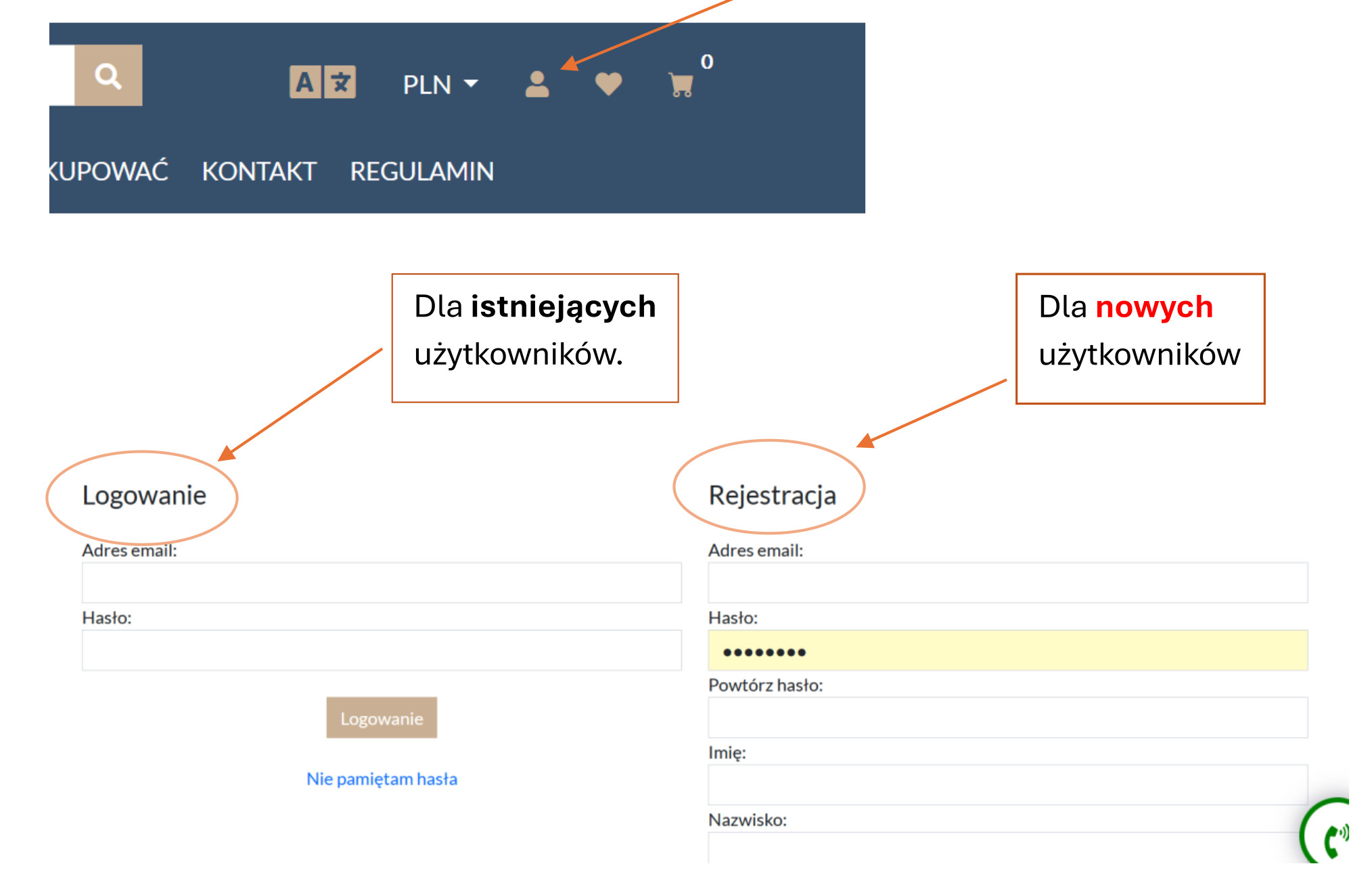Viewport: 1372px width, 891px height.
Task: Click the filled Rejestracja Hasło field
Action: (x=1008, y=650)
